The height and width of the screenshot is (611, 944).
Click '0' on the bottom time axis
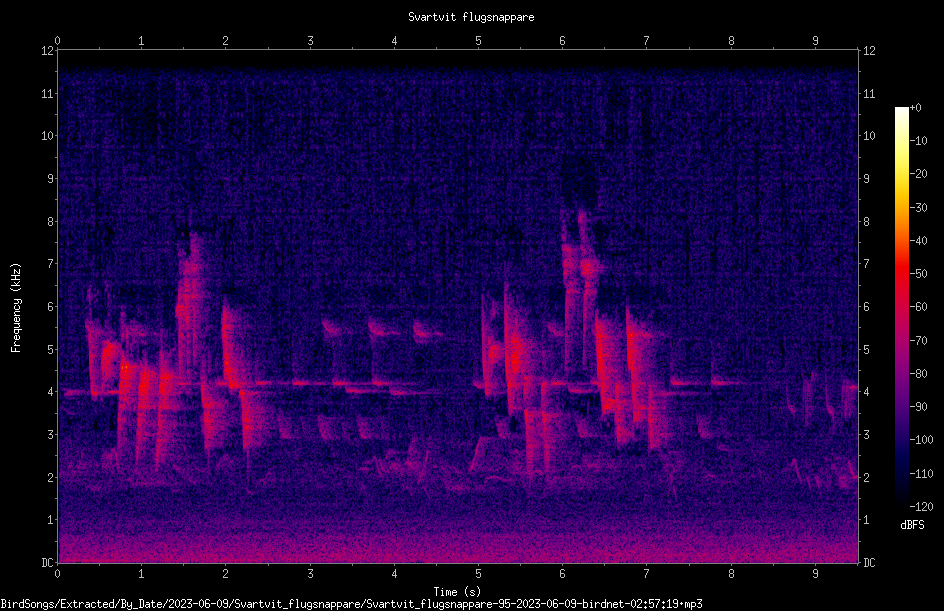(57, 574)
